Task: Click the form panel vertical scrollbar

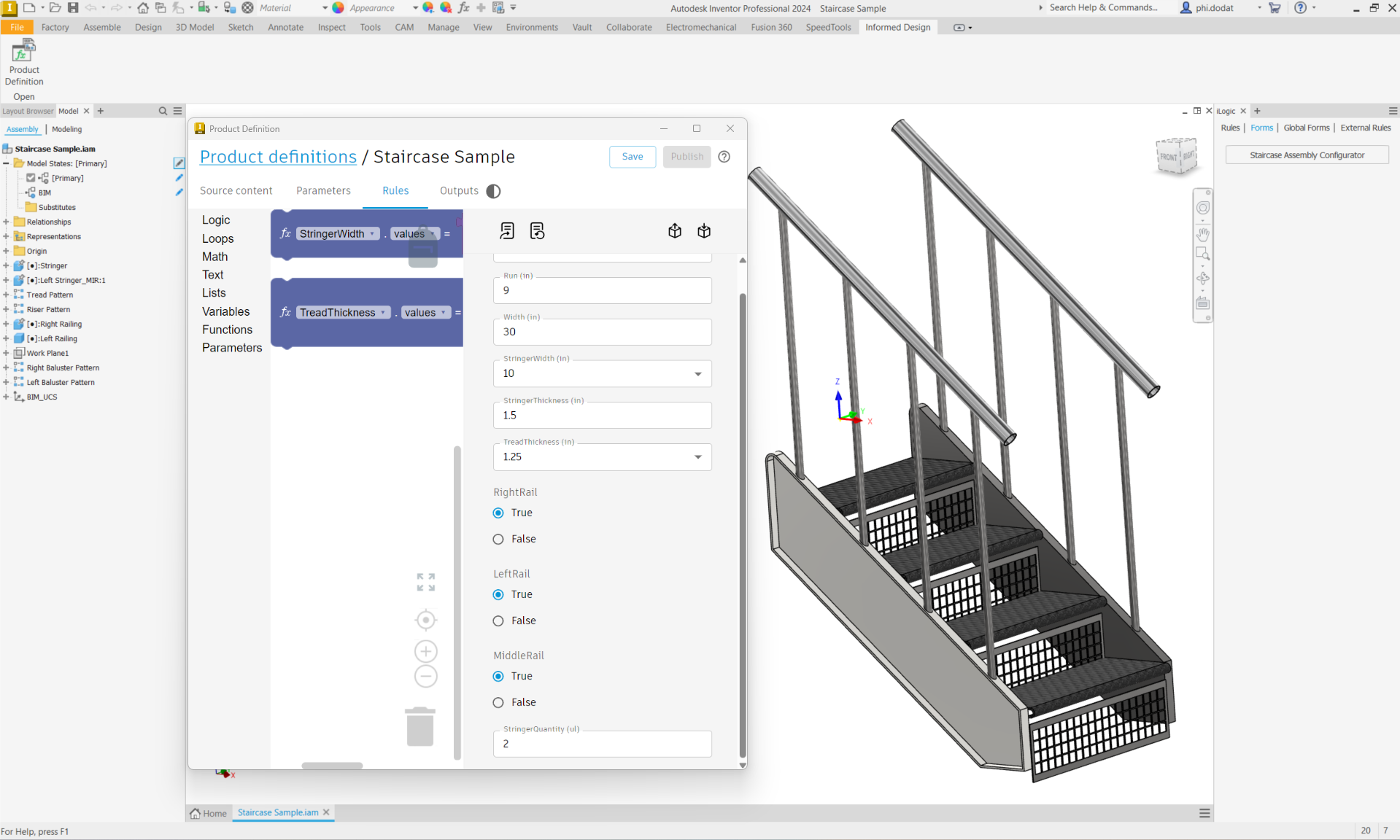Action: click(743, 525)
